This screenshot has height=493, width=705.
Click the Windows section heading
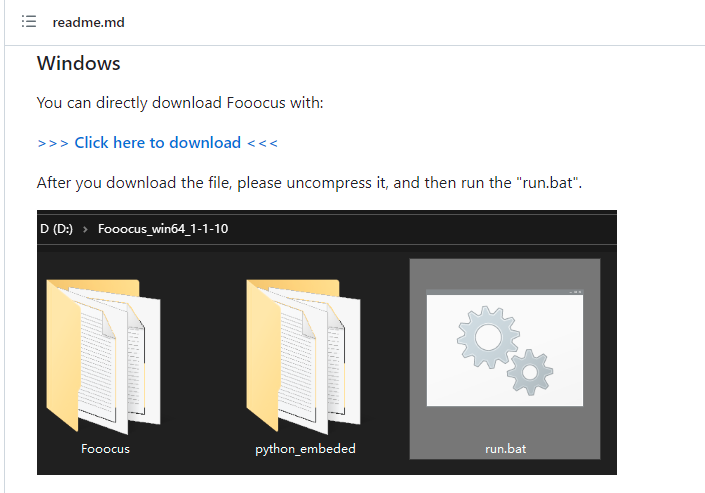[x=79, y=63]
